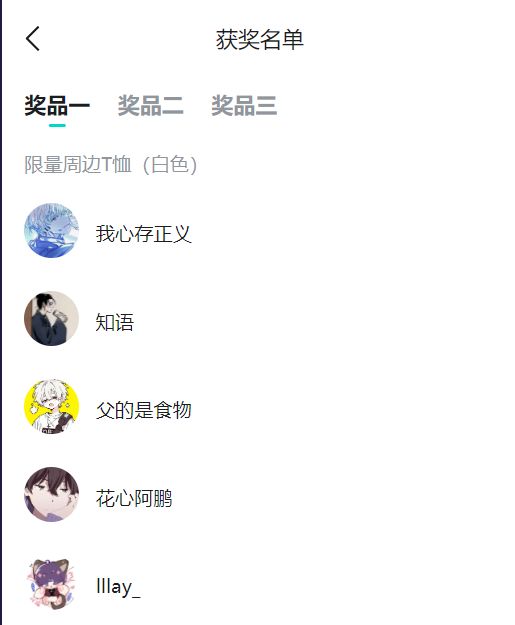Select the winner list row for Illay_
The width and height of the screenshot is (515, 625).
click(259, 583)
